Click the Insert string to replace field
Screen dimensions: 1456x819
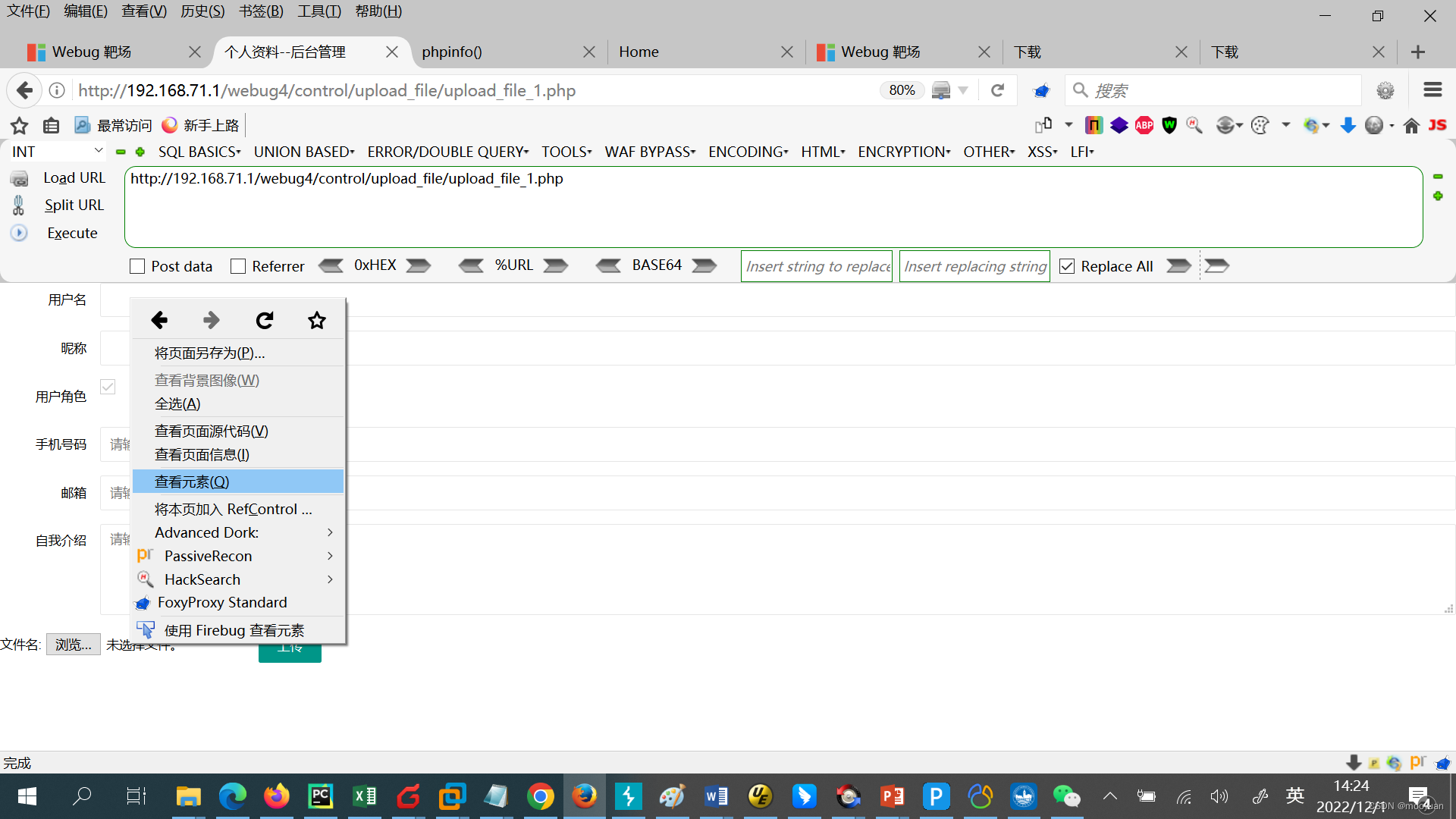(x=817, y=267)
